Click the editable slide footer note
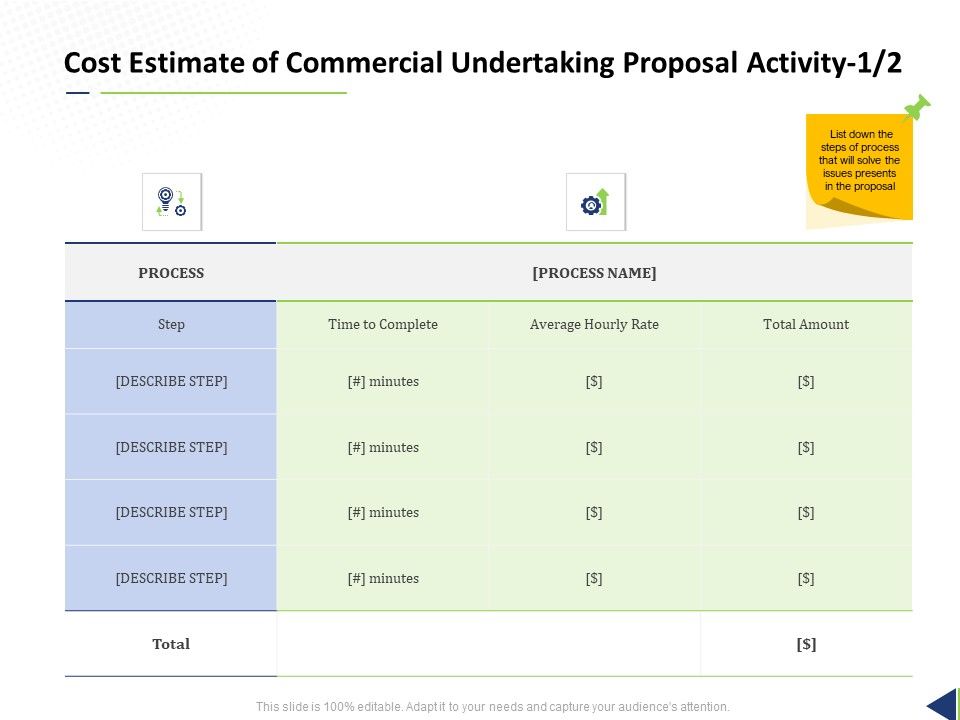The width and height of the screenshot is (960, 720). 492,706
